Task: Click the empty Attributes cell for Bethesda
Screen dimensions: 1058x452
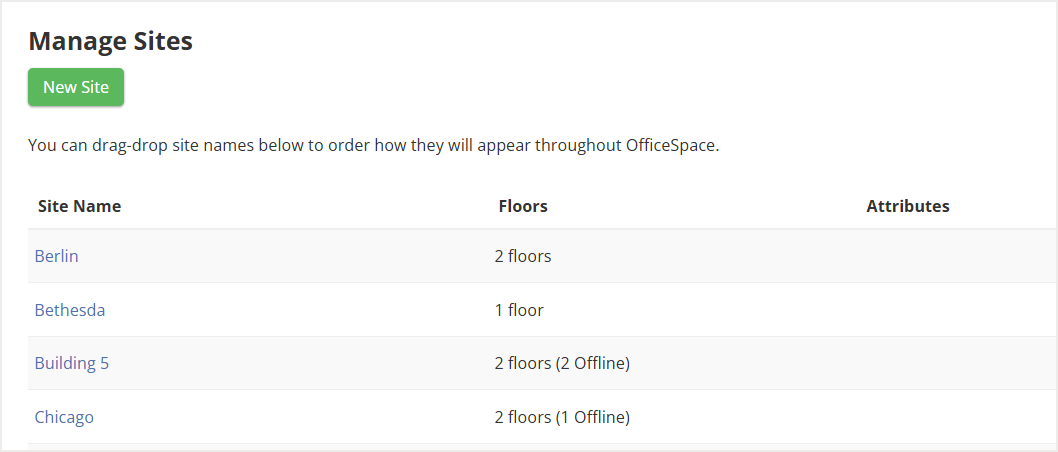Action: click(908, 310)
